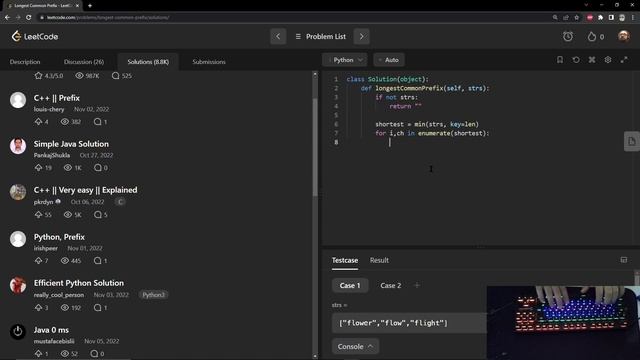This screenshot has width=640, height=360.
Task: Open 'Simple Java Solution' post
Action: (71, 144)
